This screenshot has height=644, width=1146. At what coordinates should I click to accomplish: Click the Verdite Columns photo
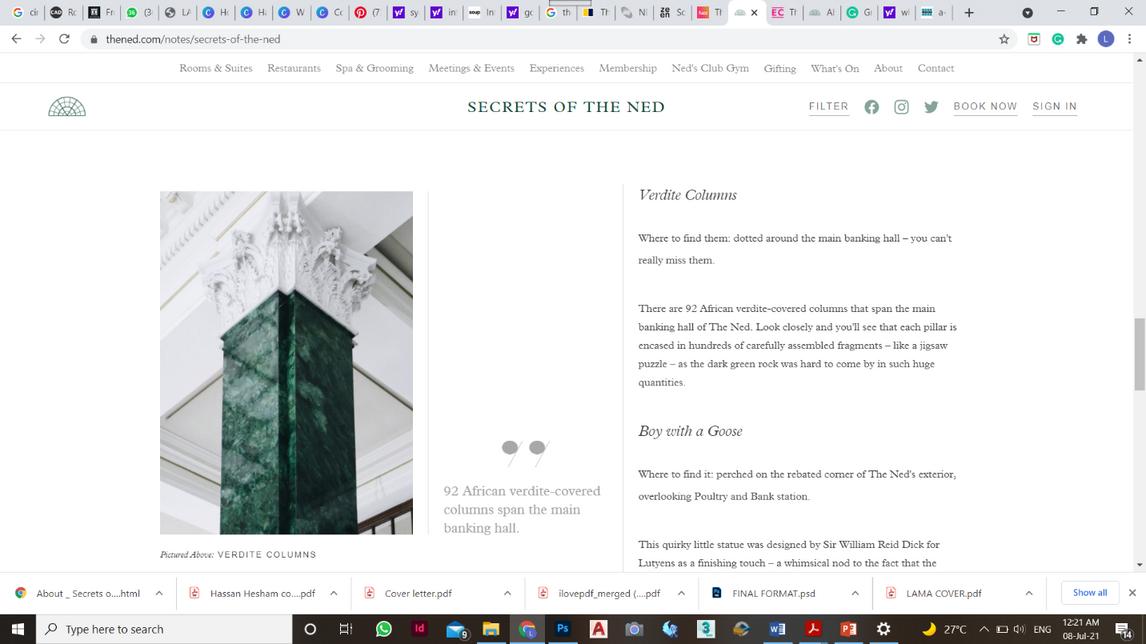(286, 363)
